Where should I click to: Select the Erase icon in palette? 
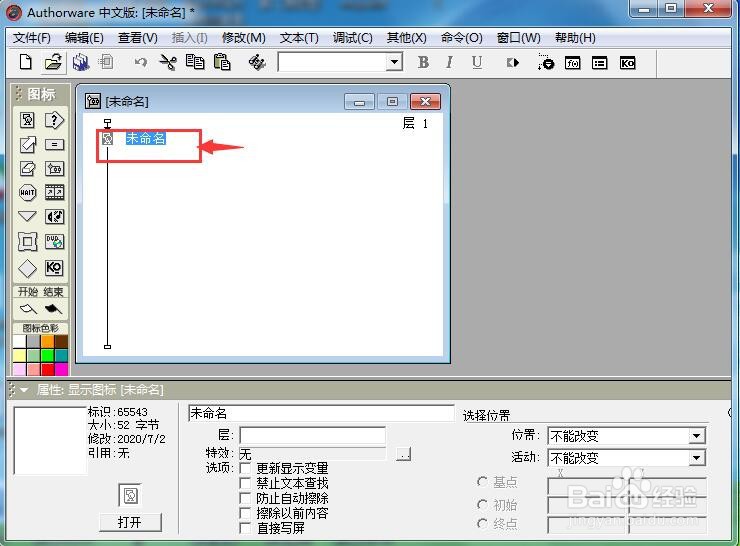[27, 168]
